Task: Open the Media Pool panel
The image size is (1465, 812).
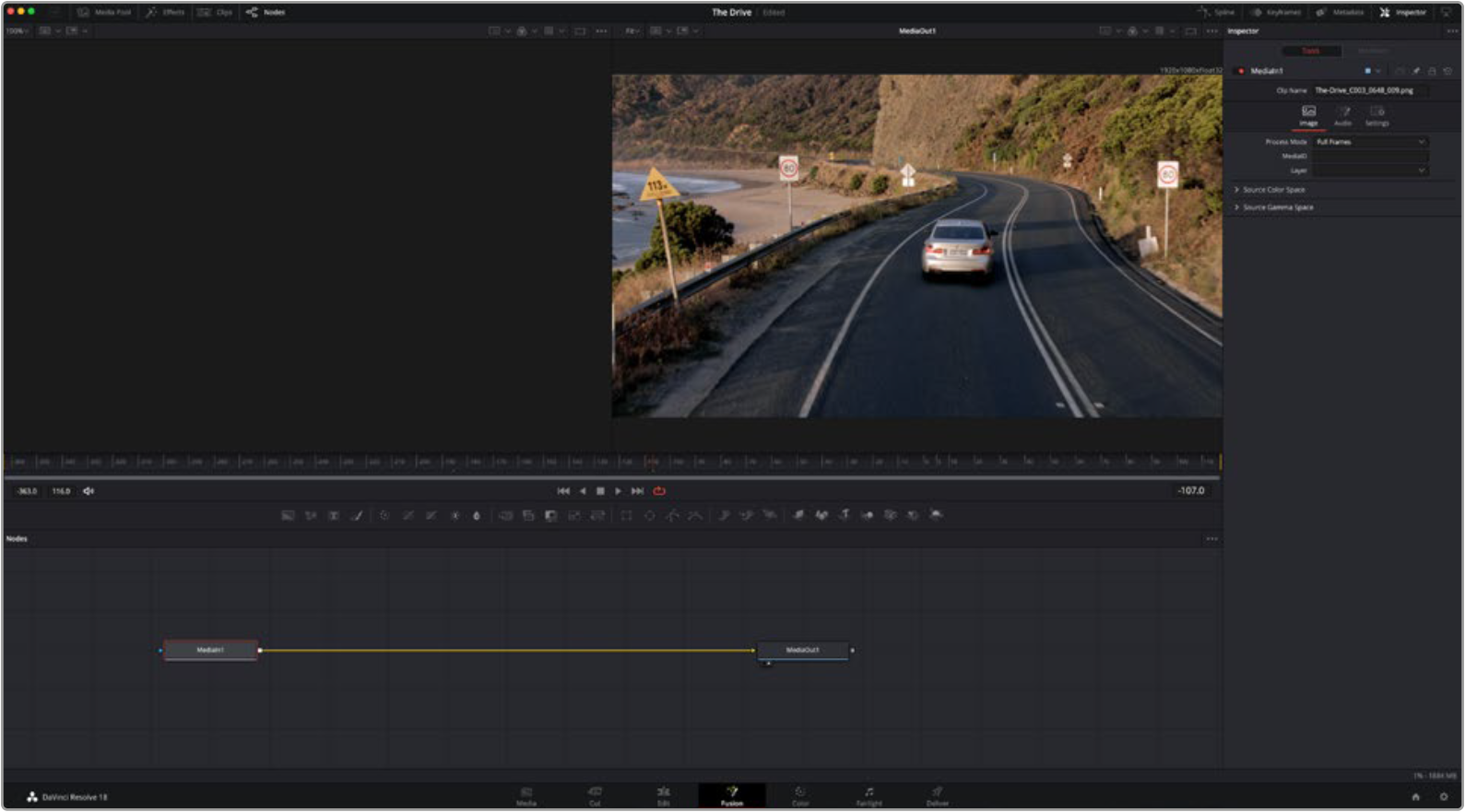Action: click(104, 12)
